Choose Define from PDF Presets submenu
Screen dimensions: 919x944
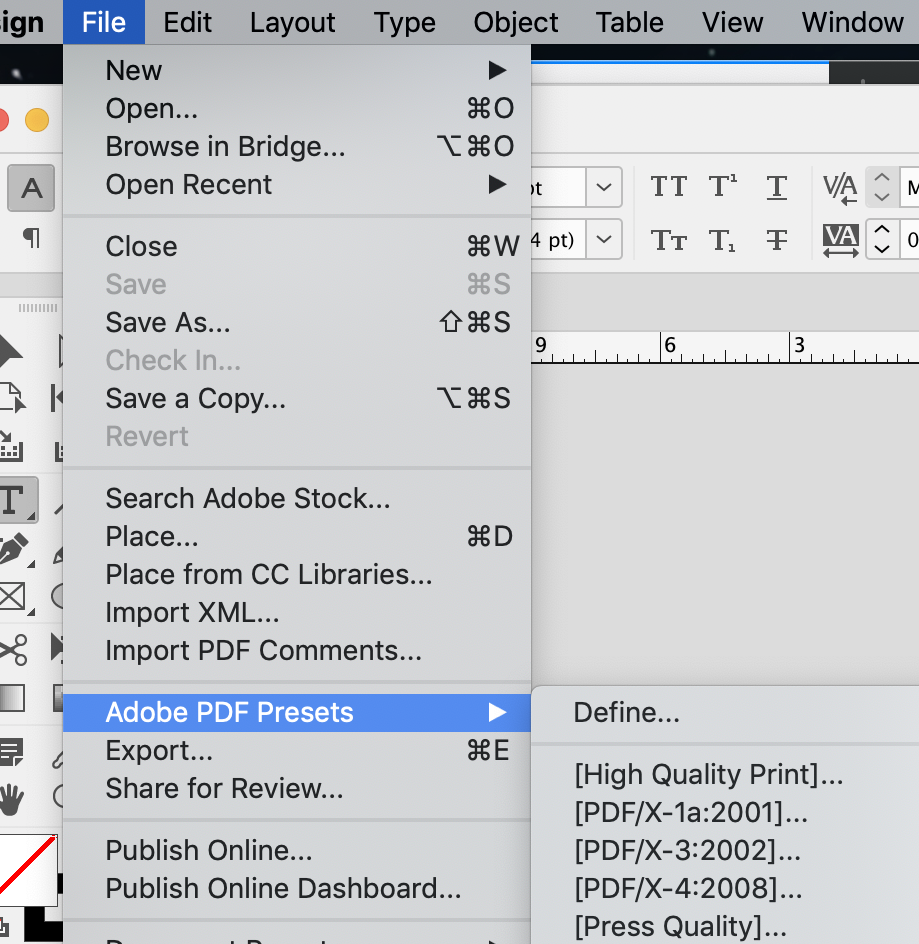pos(626,712)
